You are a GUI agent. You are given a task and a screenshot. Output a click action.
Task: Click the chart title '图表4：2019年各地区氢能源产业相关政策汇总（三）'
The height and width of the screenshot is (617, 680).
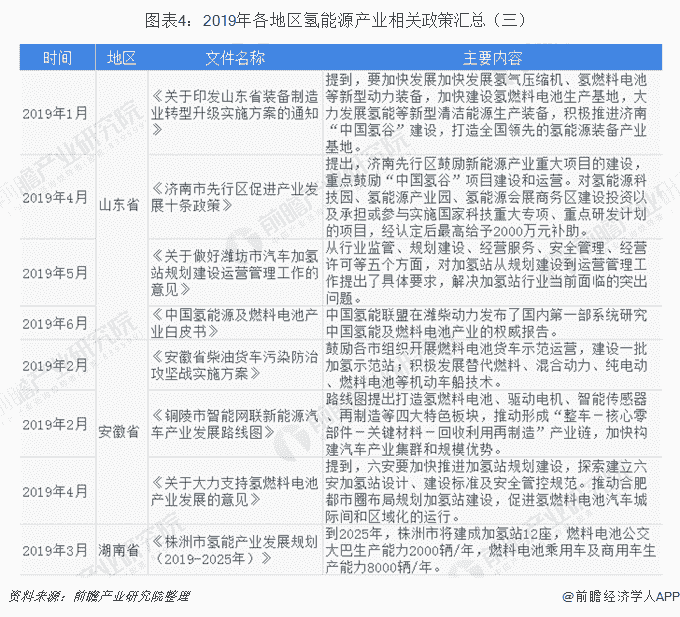335,21
